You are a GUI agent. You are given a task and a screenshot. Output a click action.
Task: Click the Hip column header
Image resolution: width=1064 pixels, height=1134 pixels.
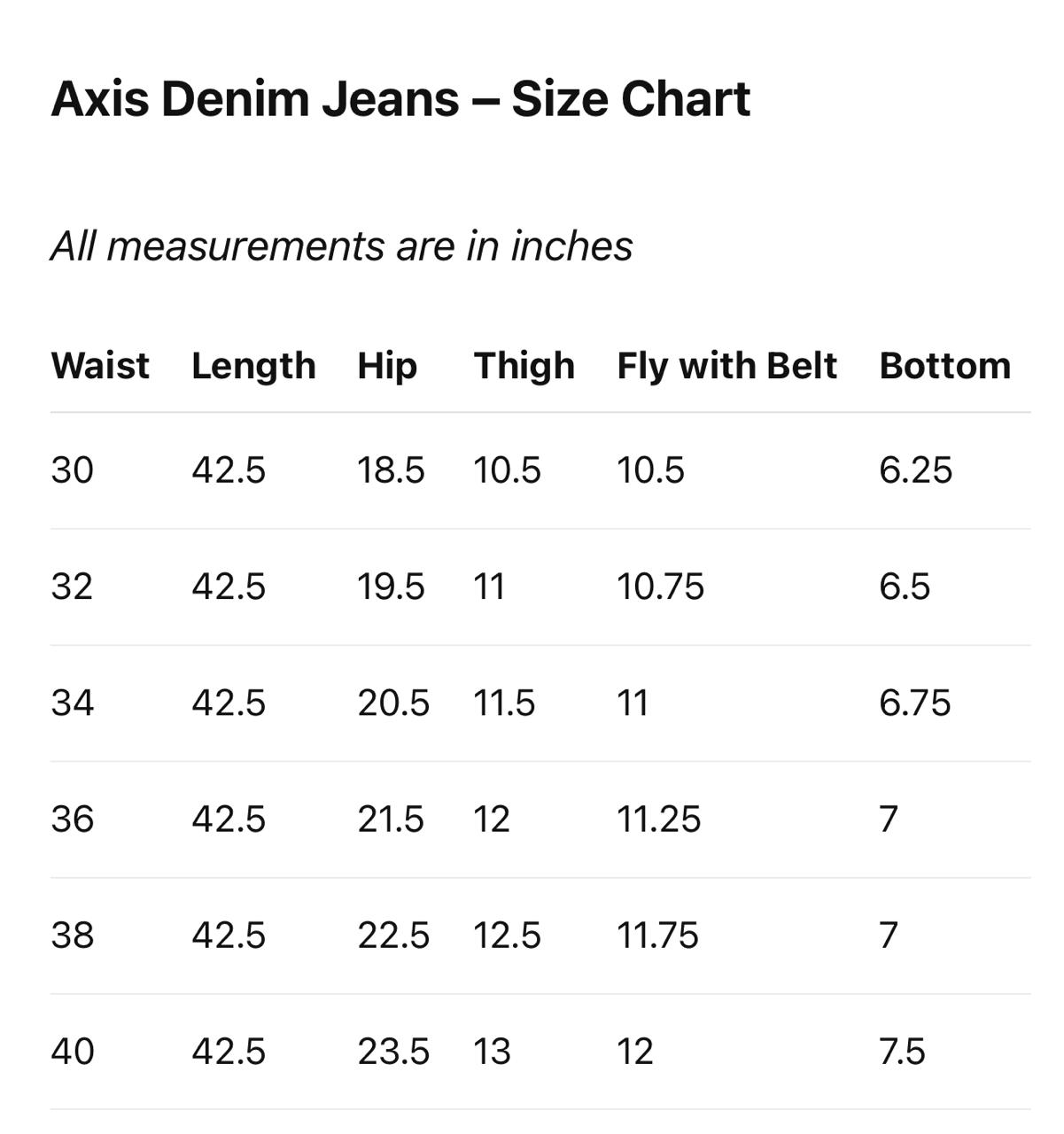[x=387, y=366]
